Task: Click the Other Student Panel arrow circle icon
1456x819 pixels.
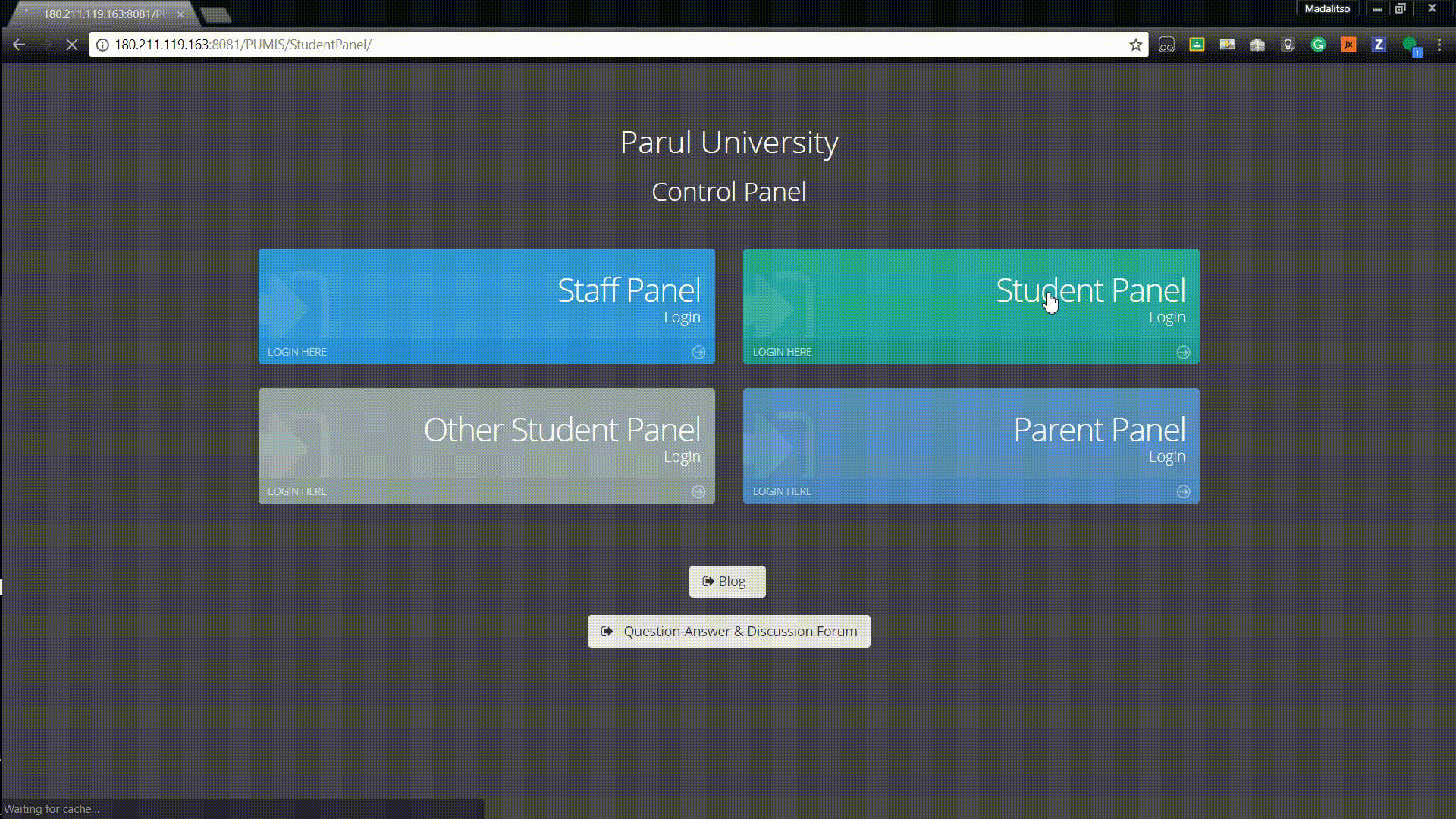Action: 698,491
